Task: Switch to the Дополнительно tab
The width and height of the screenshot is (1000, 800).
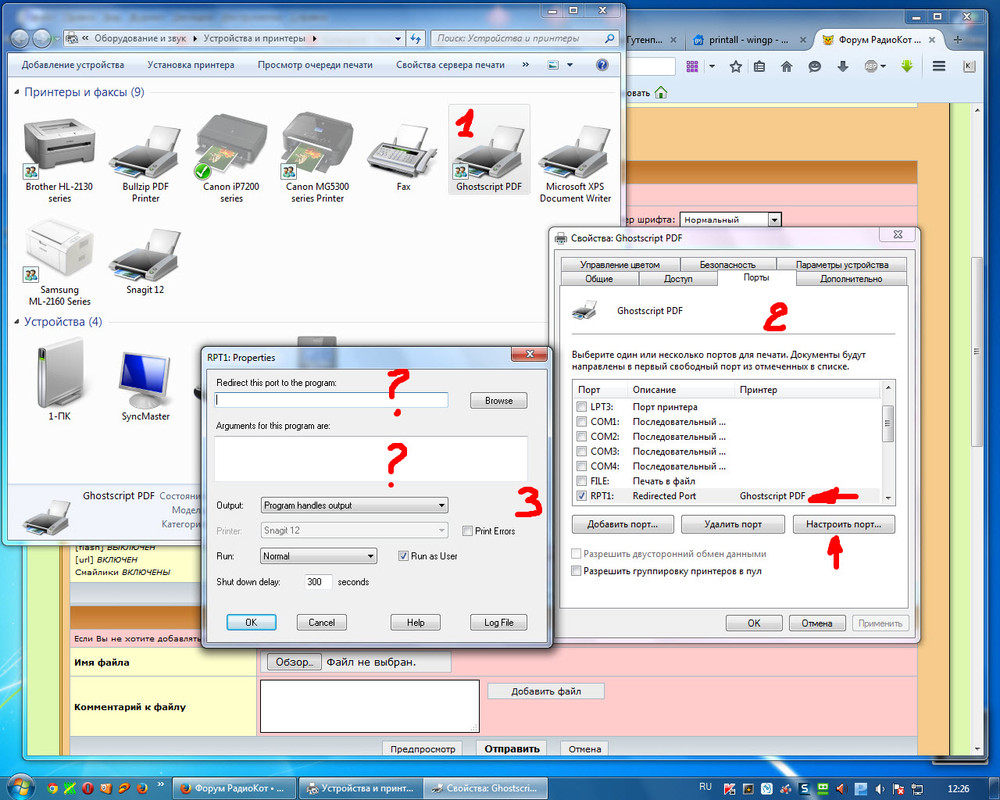Action: pyautogui.click(x=851, y=279)
